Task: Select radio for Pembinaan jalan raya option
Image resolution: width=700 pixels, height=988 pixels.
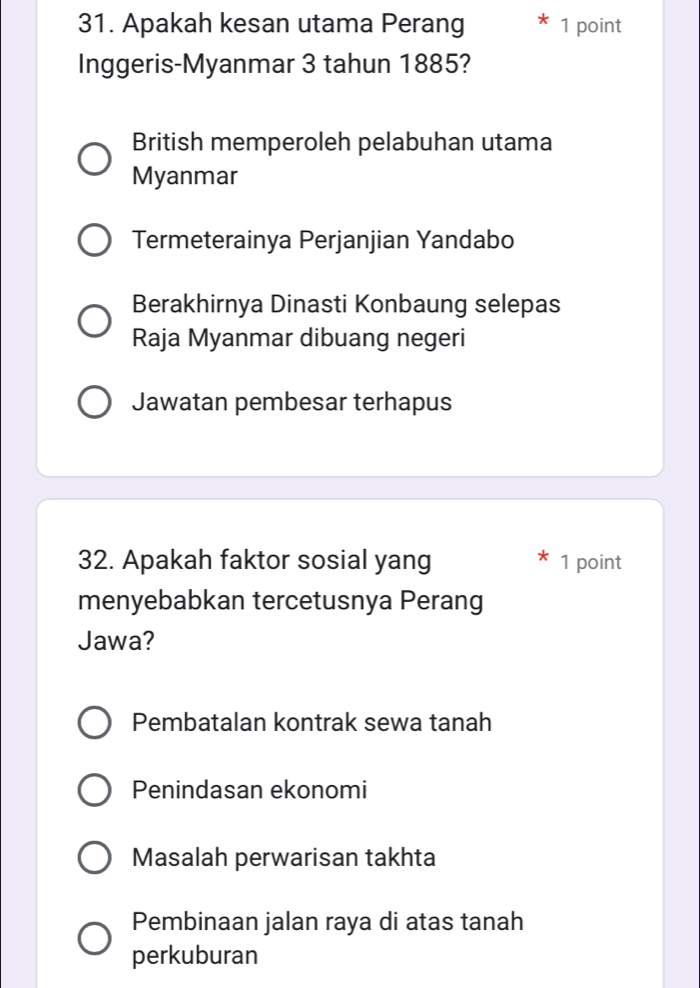Action: [95, 938]
